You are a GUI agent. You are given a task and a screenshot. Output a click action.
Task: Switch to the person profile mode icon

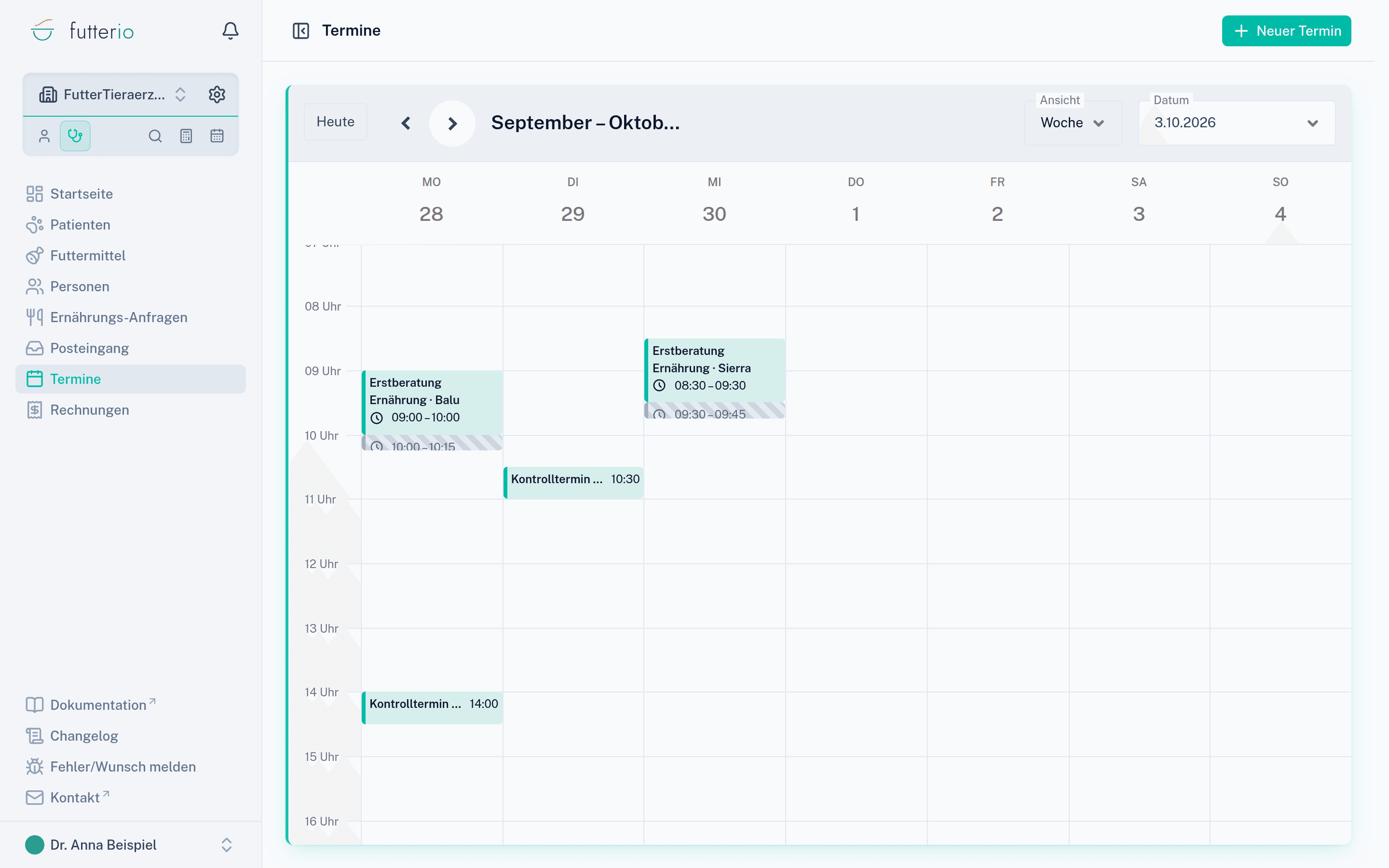point(44,136)
